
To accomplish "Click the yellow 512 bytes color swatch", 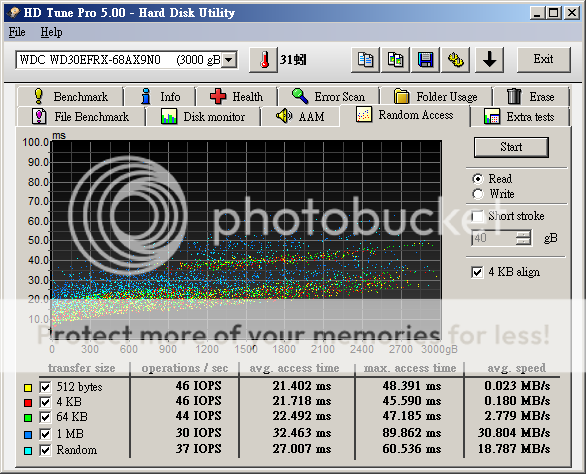I will (28, 388).
